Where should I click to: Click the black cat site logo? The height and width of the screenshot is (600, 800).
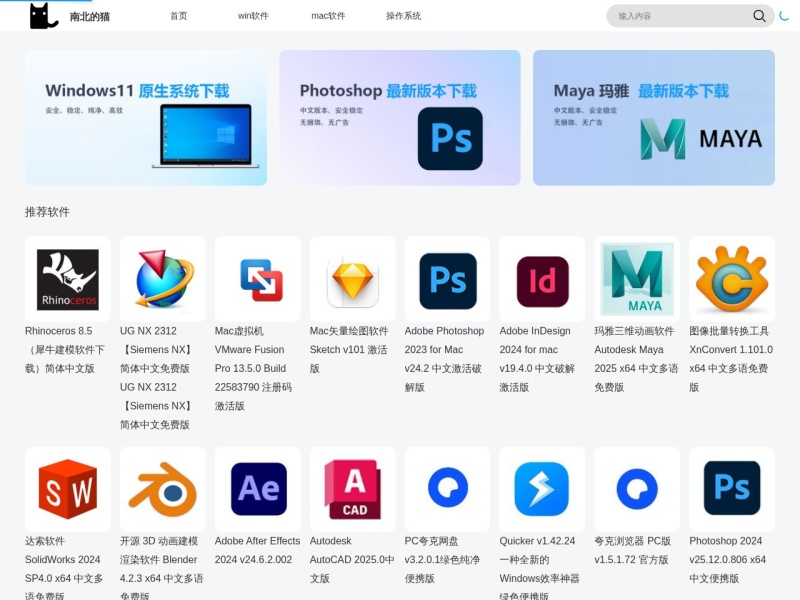pyautogui.click(x=44, y=16)
